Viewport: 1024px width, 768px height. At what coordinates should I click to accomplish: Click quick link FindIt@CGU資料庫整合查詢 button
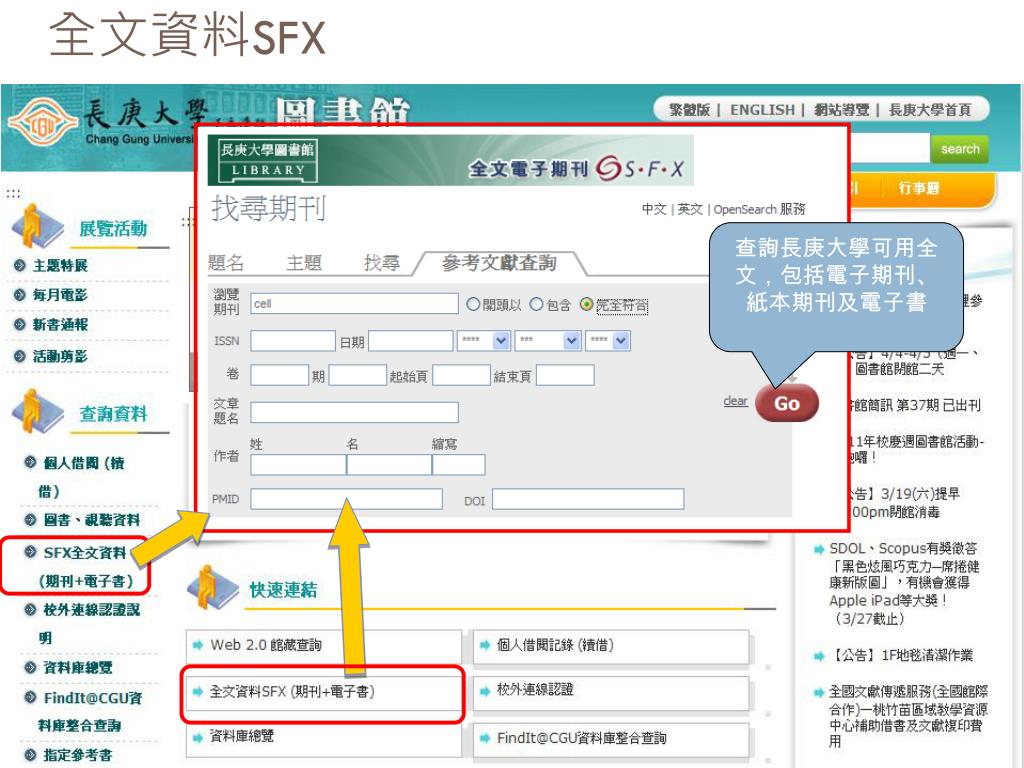[x=611, y=739]
